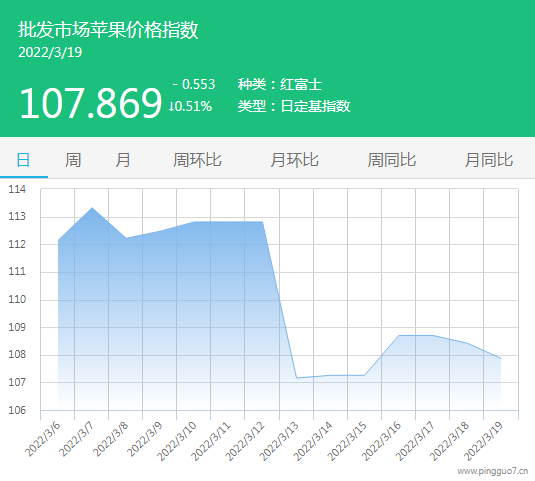Screen dimensions: 535x481
Task: Click the 107.869 index value
Action: (x=90, y=103)
